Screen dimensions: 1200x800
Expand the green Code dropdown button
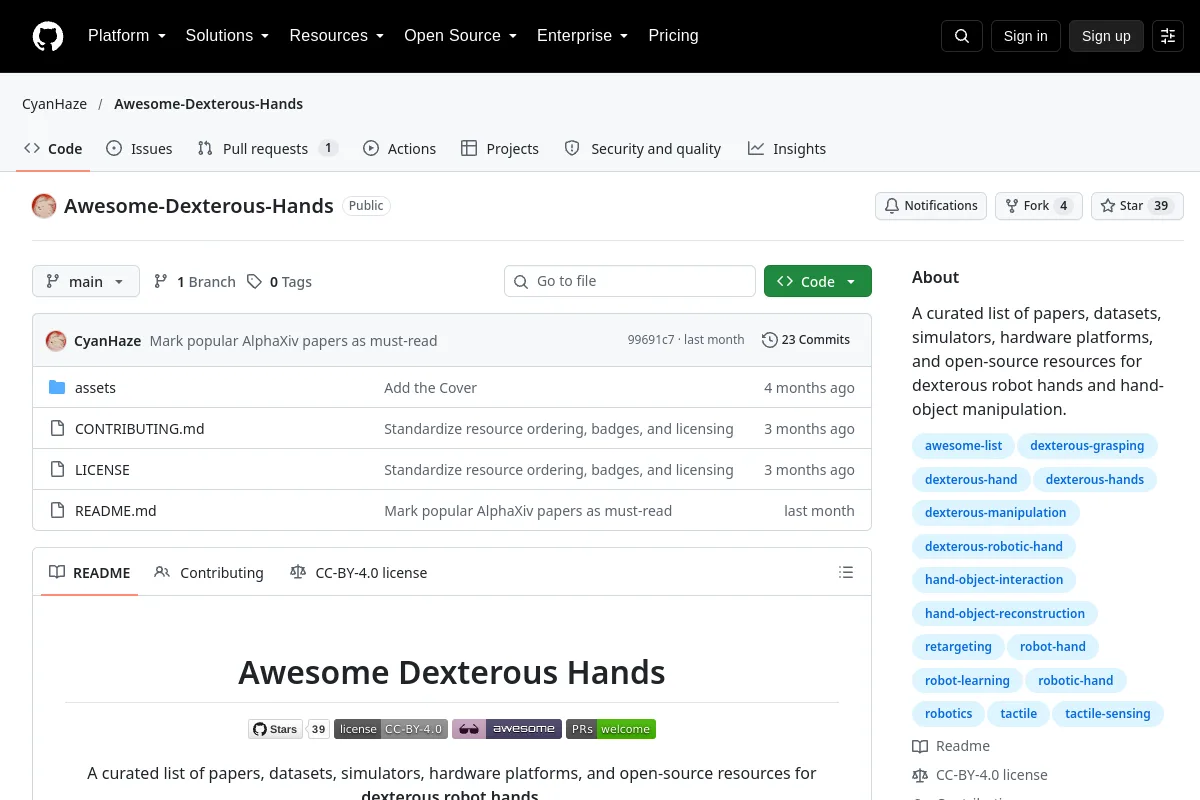pyautogui.click(x=818, y=282)
